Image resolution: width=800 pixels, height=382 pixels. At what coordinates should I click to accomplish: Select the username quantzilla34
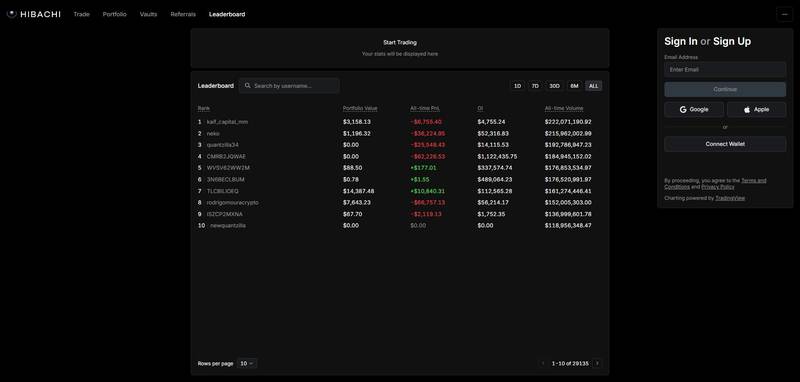click(x=222, y=145)
